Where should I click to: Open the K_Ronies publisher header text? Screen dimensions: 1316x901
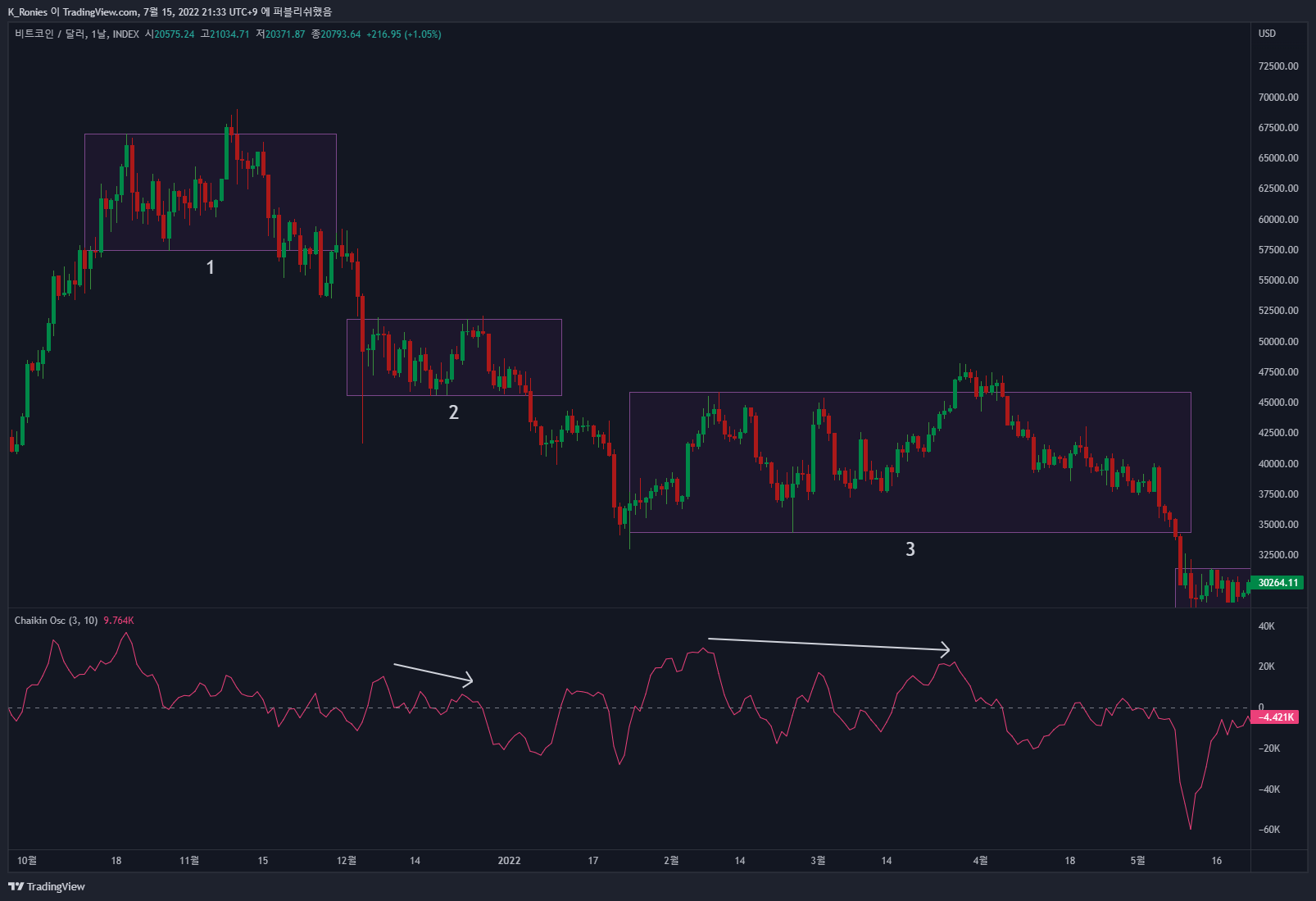[x=170, y=12]
